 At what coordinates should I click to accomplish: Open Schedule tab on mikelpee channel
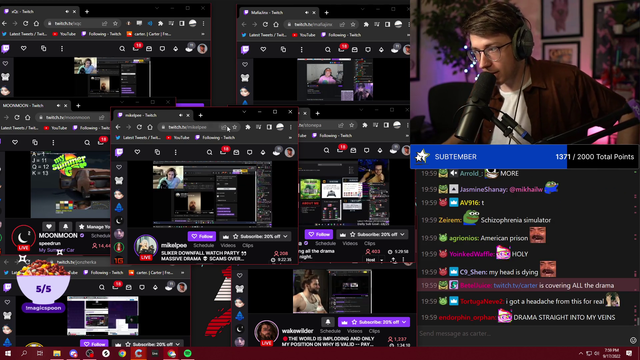tap(203, 245)
